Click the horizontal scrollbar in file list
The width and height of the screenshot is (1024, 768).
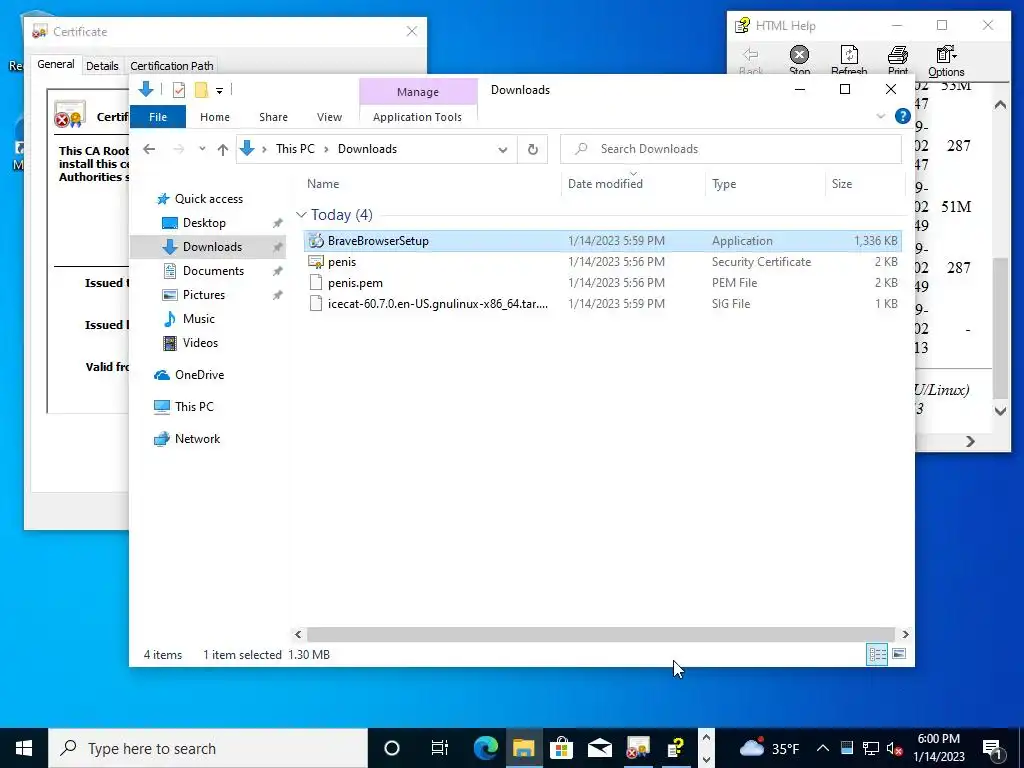point(600,634)
